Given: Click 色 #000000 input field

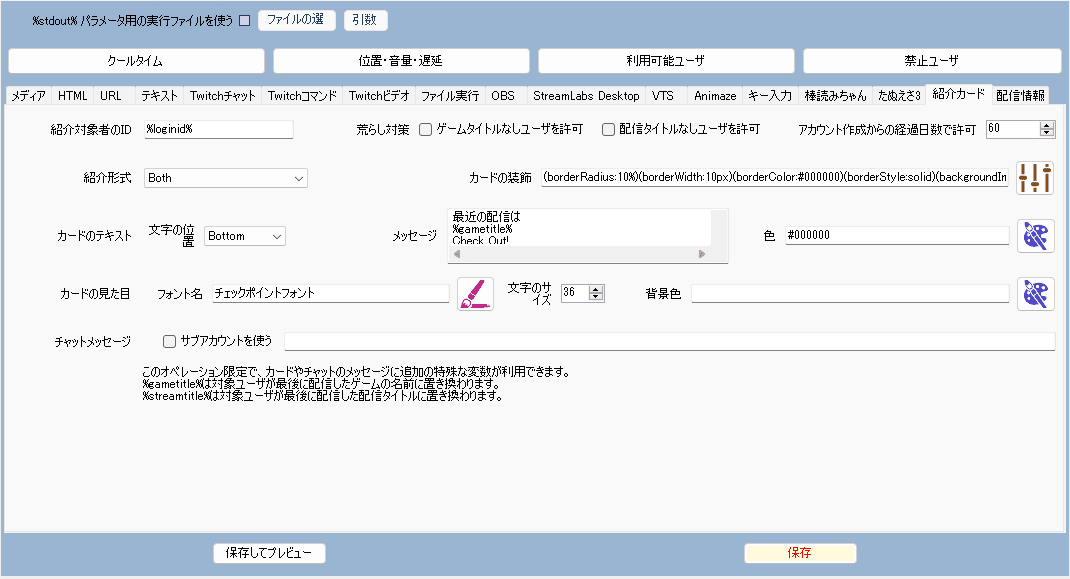Looking at the screenshot, I should coord(897,236).
